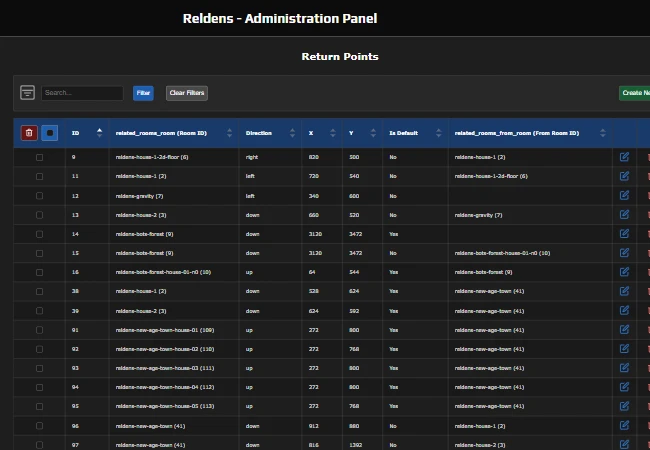
Task: Click the blue Filter button
Action: point(143,93)
